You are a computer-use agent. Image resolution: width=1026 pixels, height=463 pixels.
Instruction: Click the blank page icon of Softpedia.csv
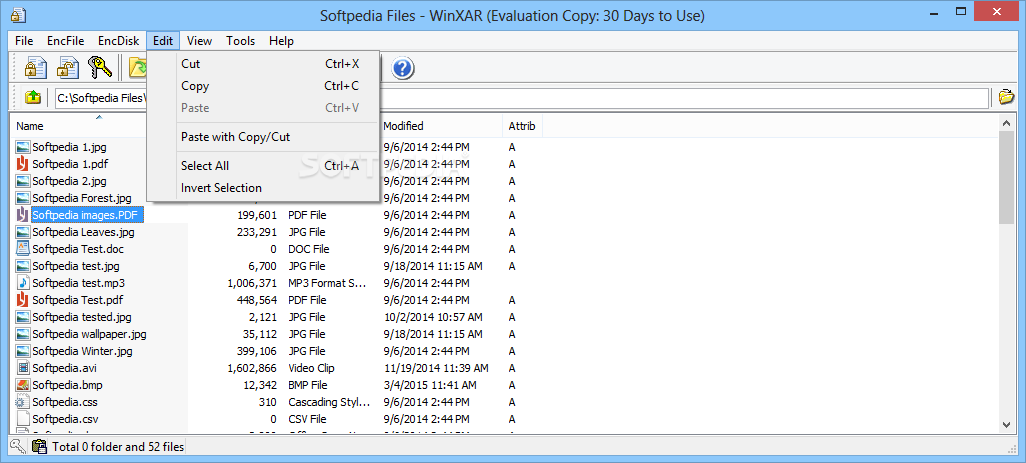[x=23, y=419]
